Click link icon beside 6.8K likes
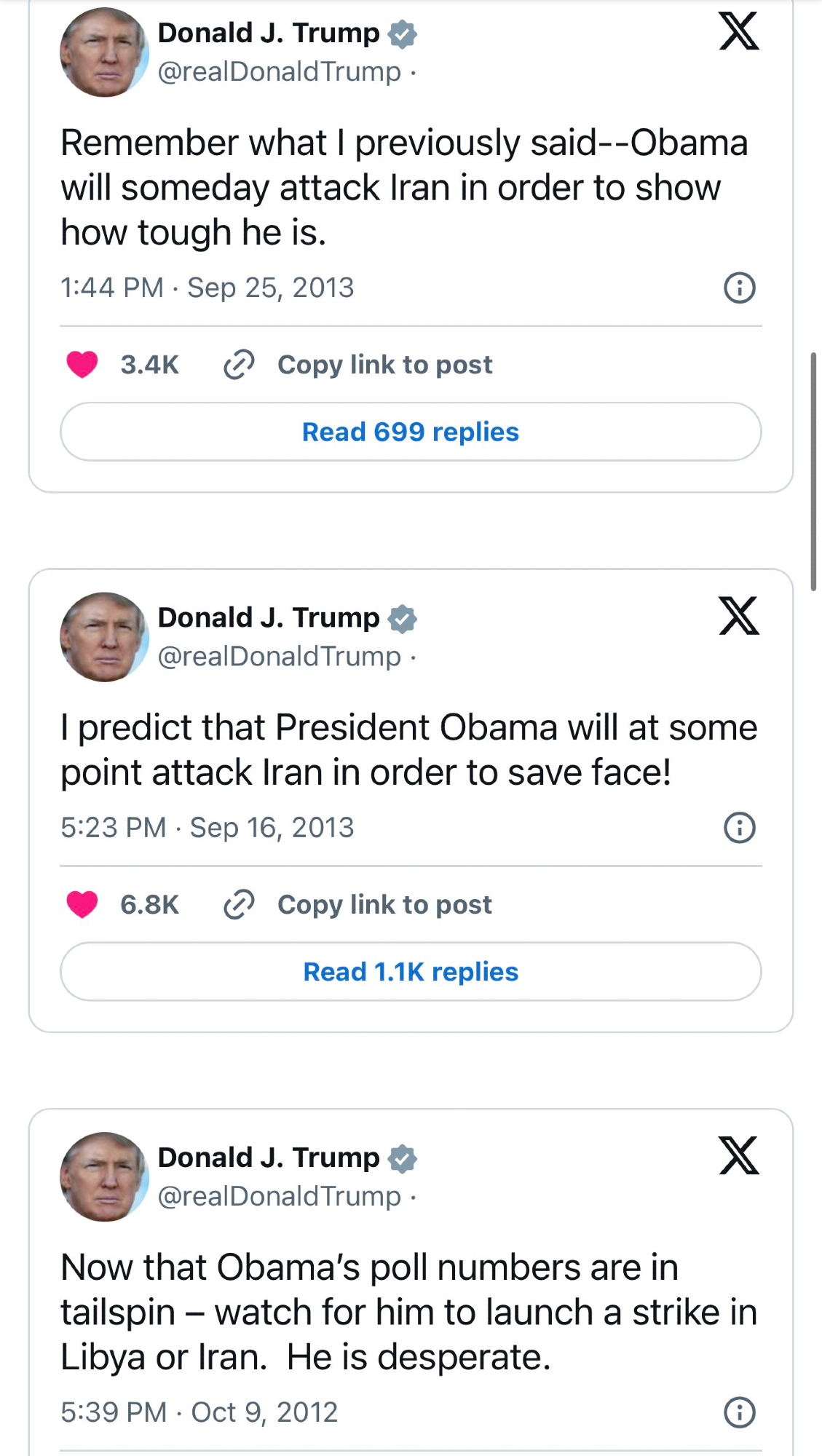The height and width of the screenshot is (1456, 822). coord(239,904)
